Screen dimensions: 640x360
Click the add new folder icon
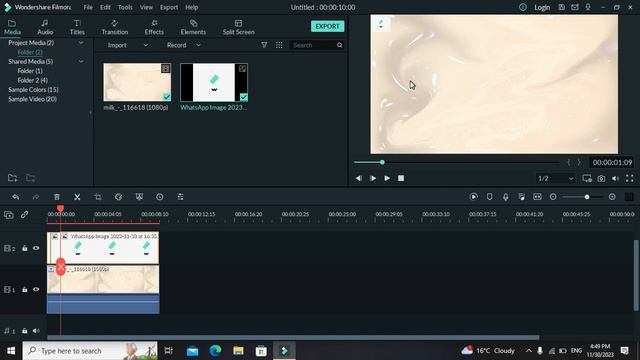click(13, 178)
